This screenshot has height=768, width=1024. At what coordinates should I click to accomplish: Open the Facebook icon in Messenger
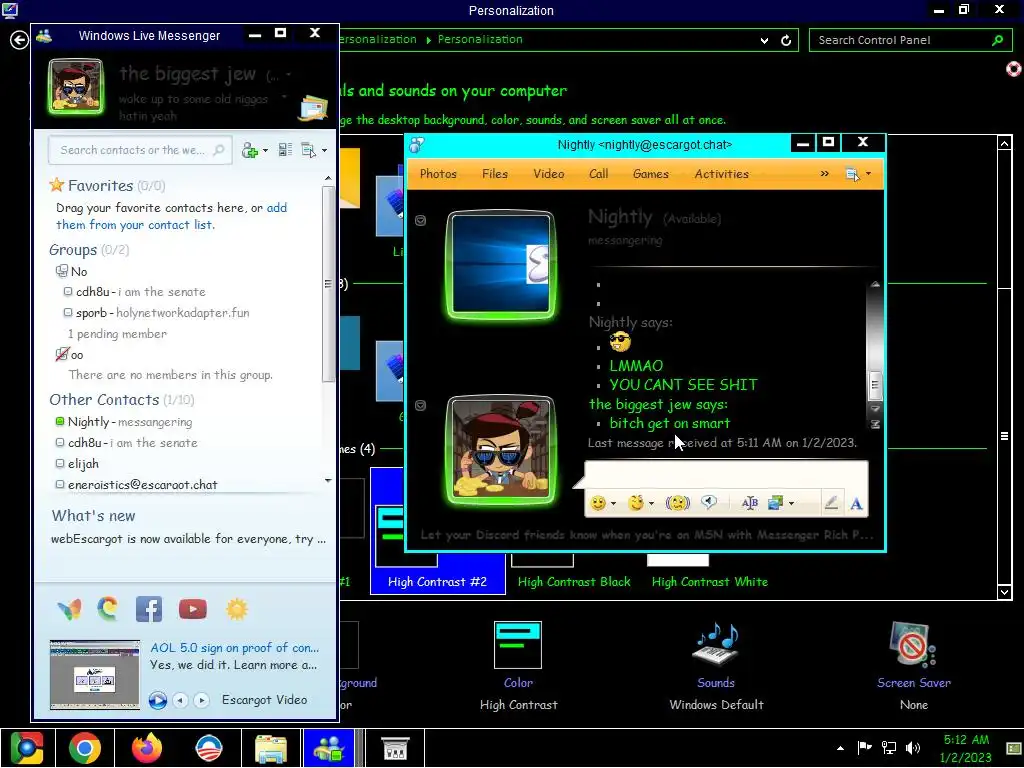pyautogui.click(x=149, y=609)
